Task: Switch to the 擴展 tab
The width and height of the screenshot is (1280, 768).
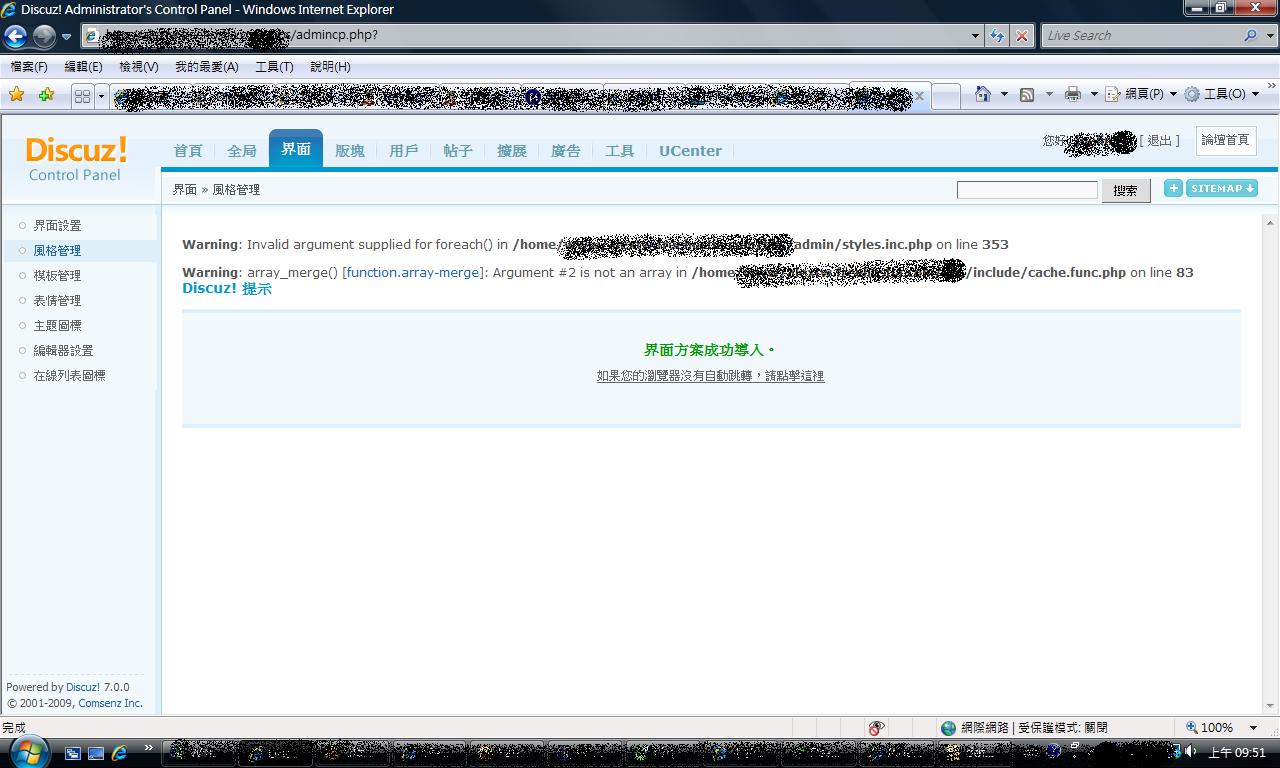Action: point(512,151)
